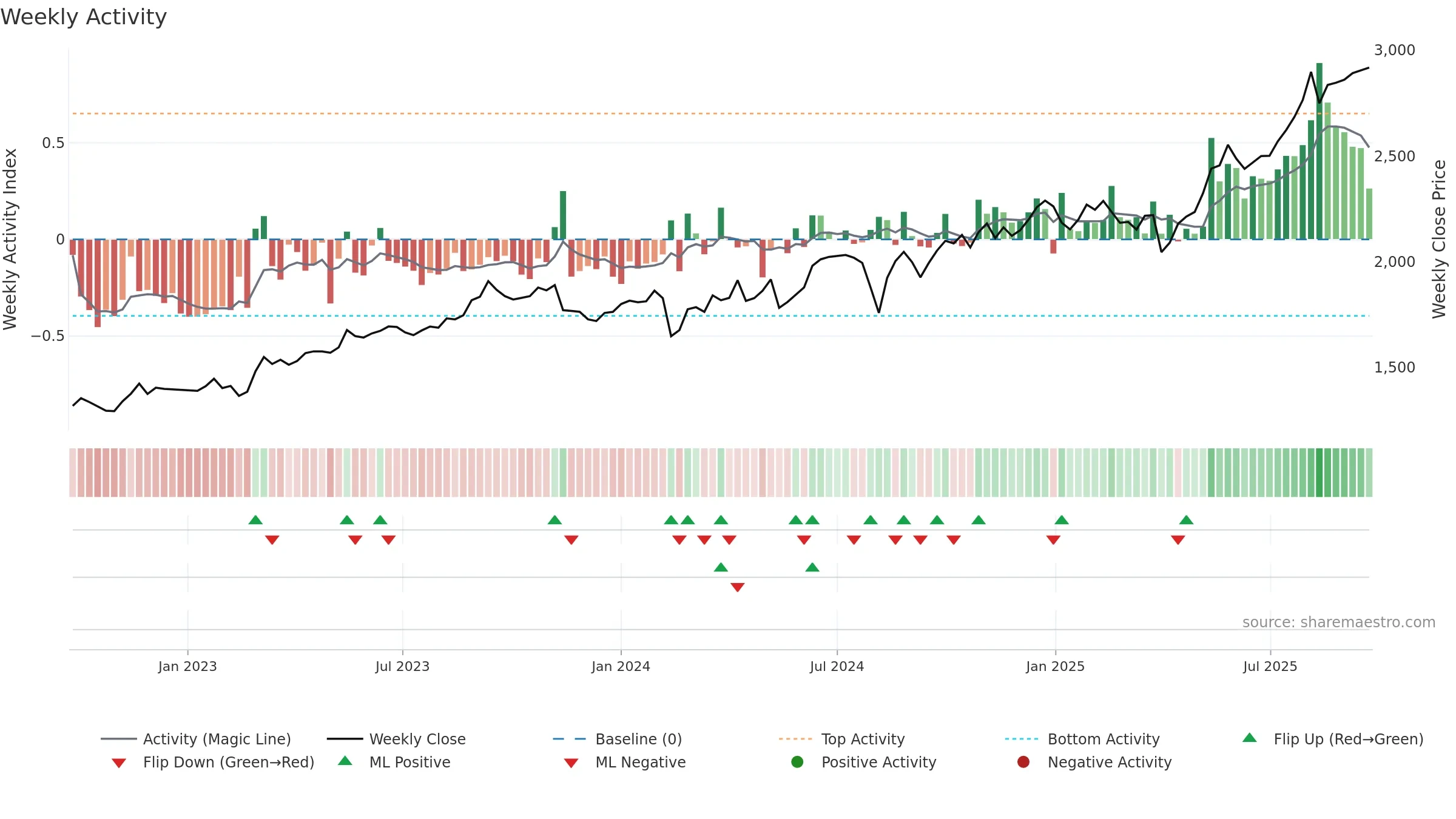1456x819 pixels.
Task: Click the Weekly Close Price axis title
Action: click(1439, 239)
